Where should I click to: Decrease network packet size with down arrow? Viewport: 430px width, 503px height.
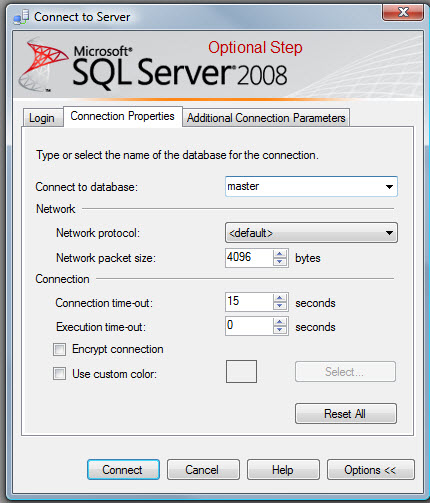[x=280, y=262]
